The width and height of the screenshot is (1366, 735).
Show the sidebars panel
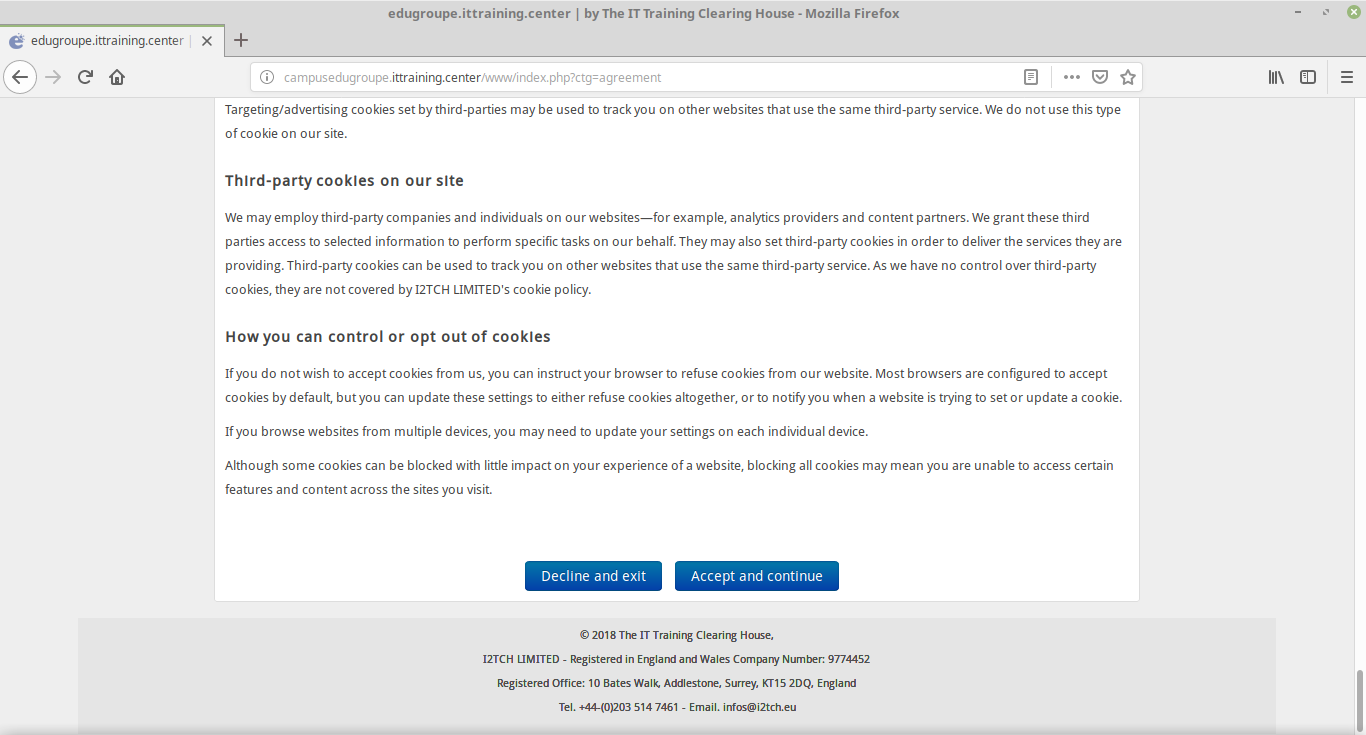[x=1308, y=77]
